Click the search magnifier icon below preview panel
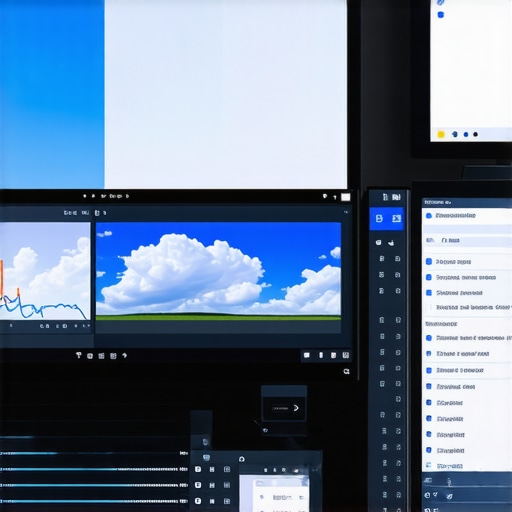512x512 pixels. 346,371
